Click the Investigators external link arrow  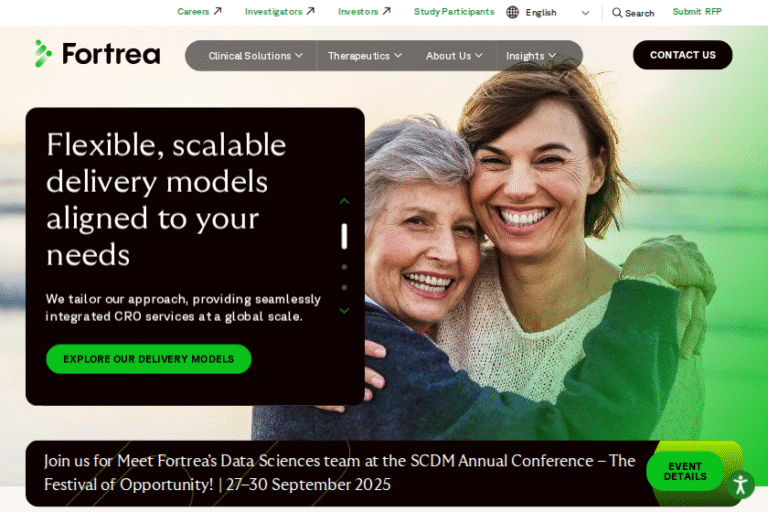coord(311,11)
